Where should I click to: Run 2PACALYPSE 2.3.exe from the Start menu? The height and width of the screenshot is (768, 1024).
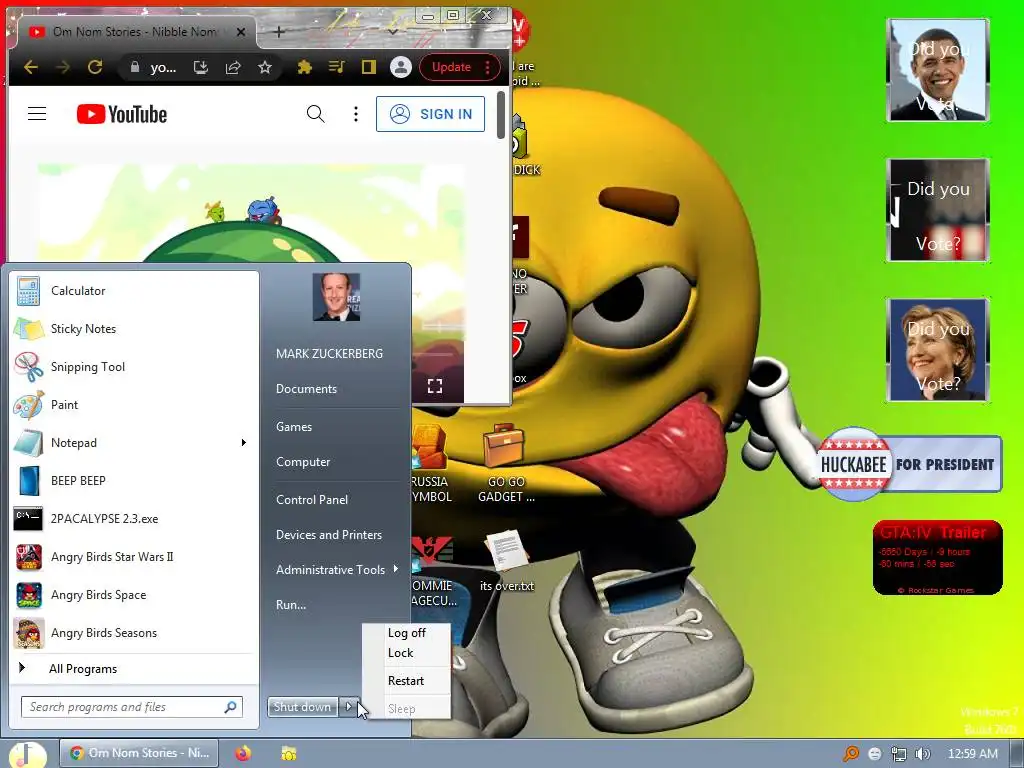point(134,519)
